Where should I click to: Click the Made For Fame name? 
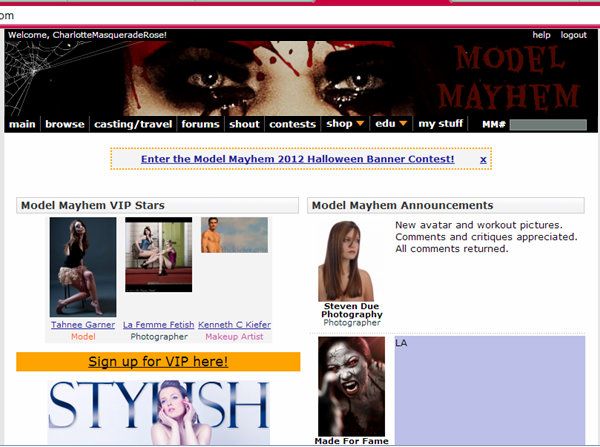(351, 441)
